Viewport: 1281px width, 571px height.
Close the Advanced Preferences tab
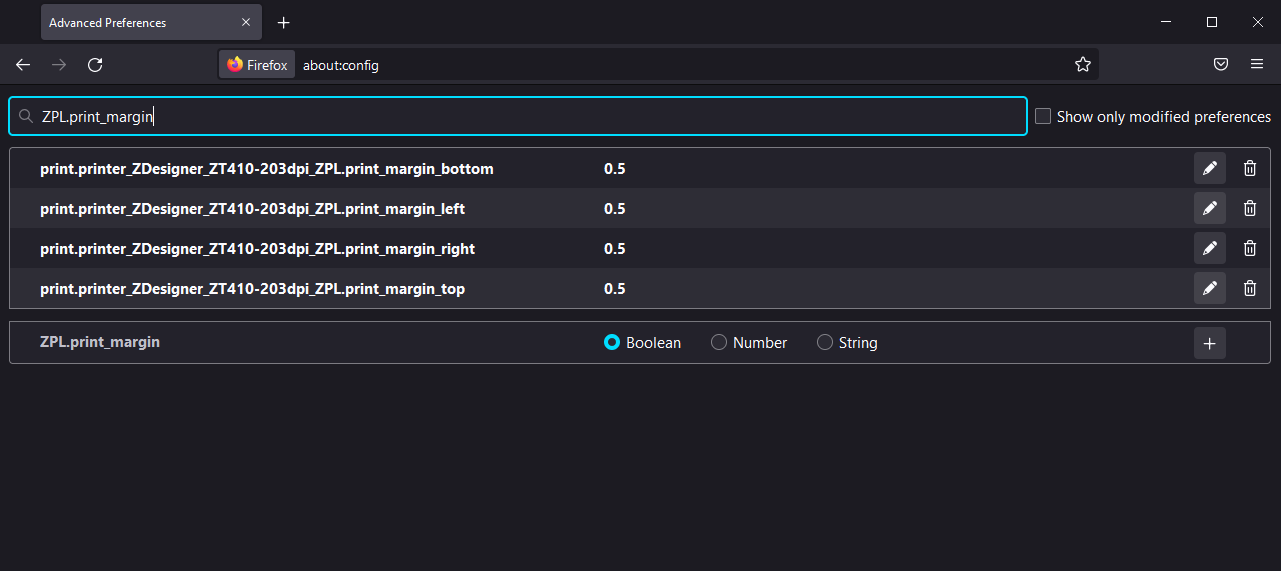[x=246, y=22]
